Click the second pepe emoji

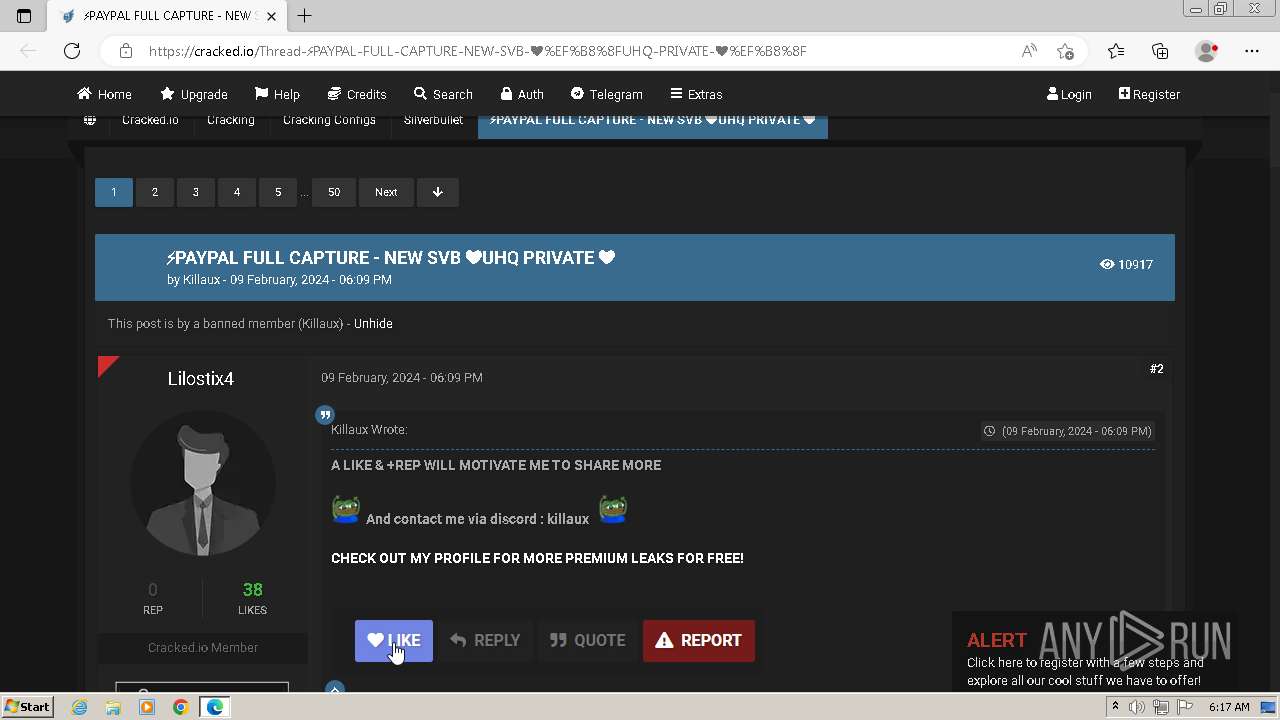pyautogui.click(x=613, y=509)
